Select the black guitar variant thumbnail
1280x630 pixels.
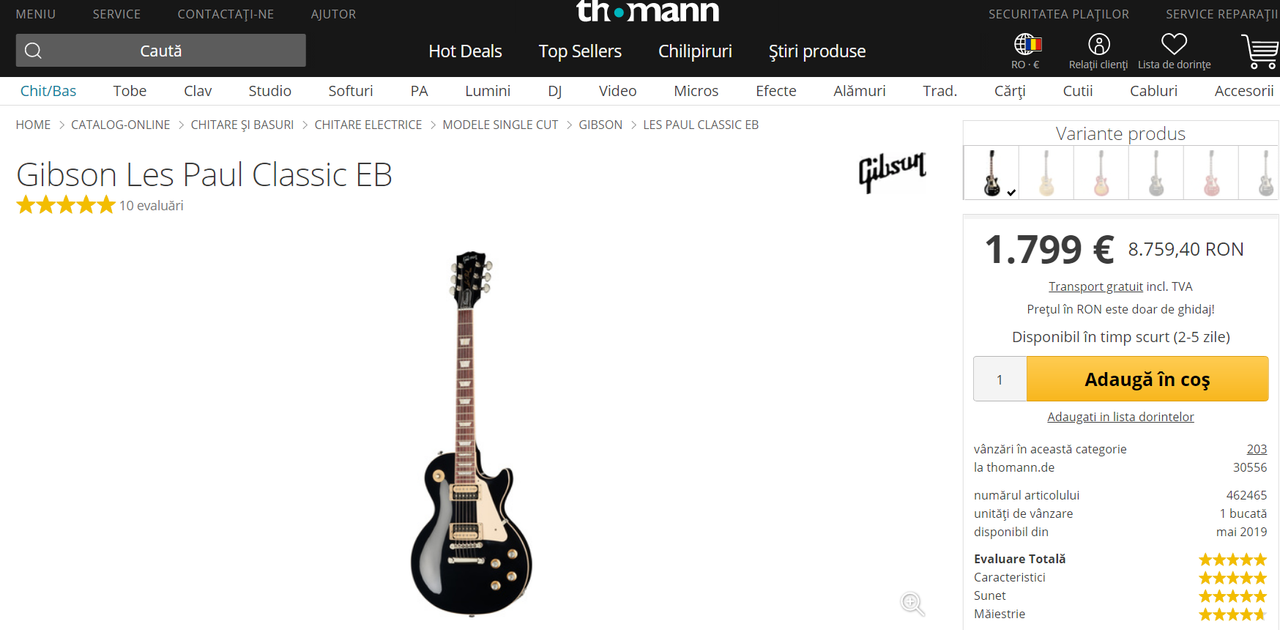[x=992, y=173]
